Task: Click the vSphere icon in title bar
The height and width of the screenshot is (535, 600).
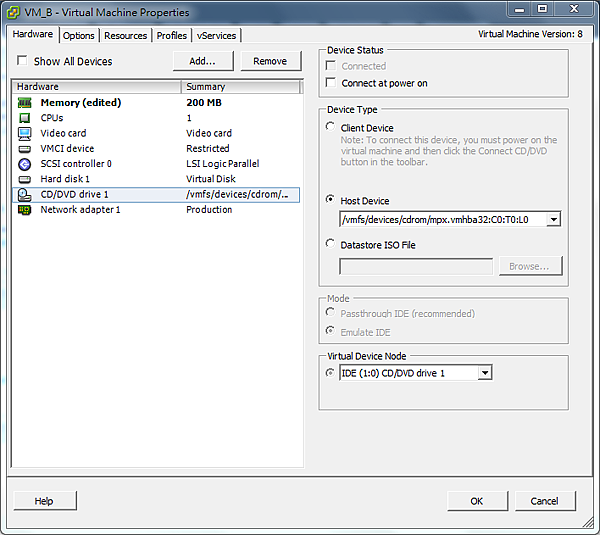Action: (x=13, y=12)
